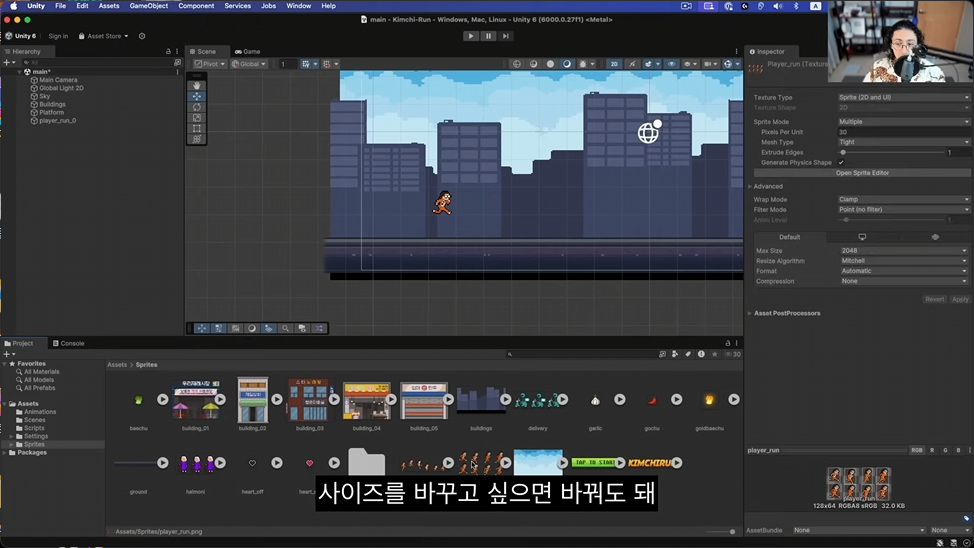
Task: Open Mesh Type dropdown
Action: pos(903,142)
